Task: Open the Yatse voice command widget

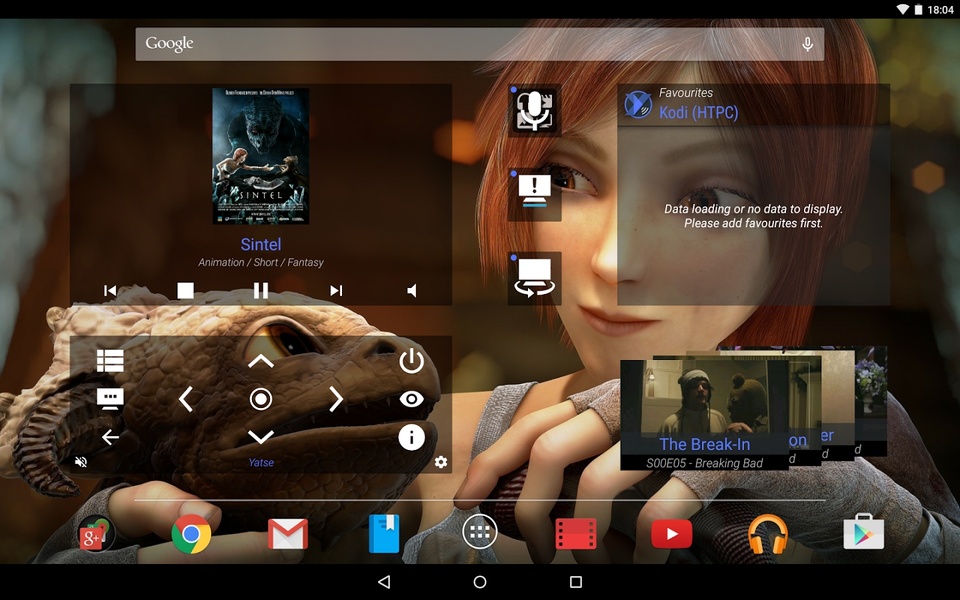Action: tap(534, 111)
